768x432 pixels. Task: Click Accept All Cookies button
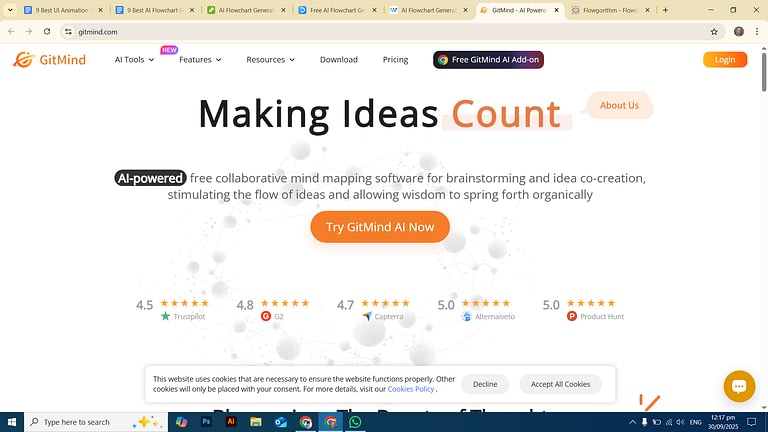click(560, 384)
